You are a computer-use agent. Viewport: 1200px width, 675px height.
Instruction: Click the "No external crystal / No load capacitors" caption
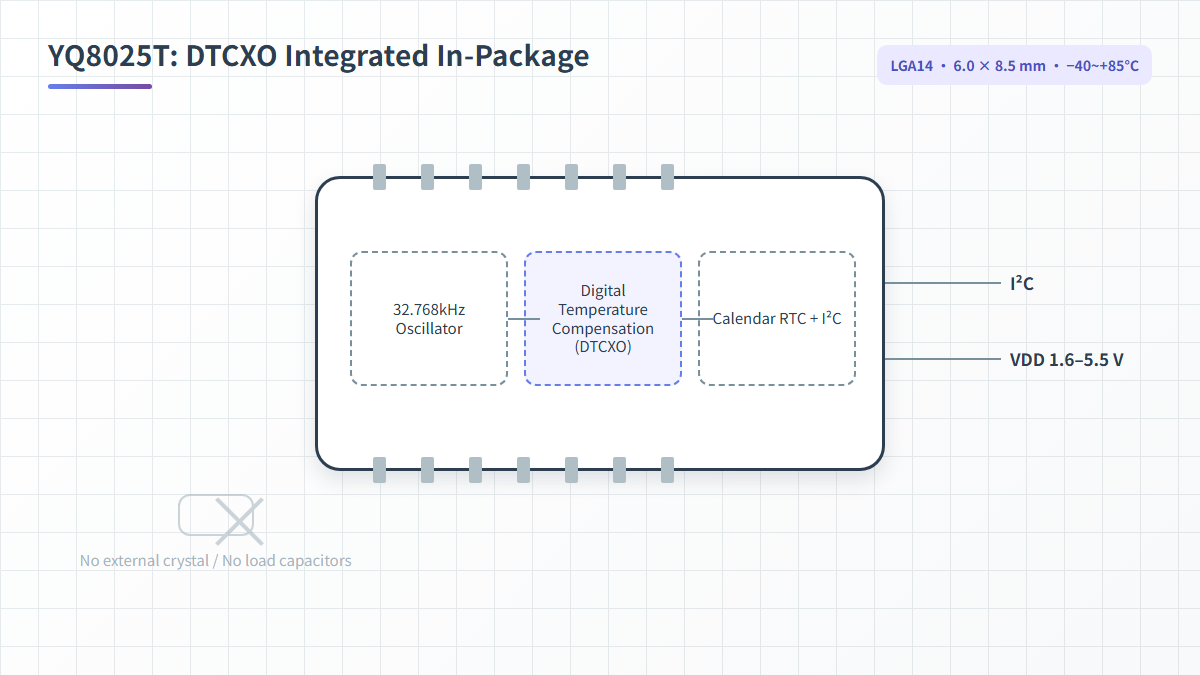[216, 561]
